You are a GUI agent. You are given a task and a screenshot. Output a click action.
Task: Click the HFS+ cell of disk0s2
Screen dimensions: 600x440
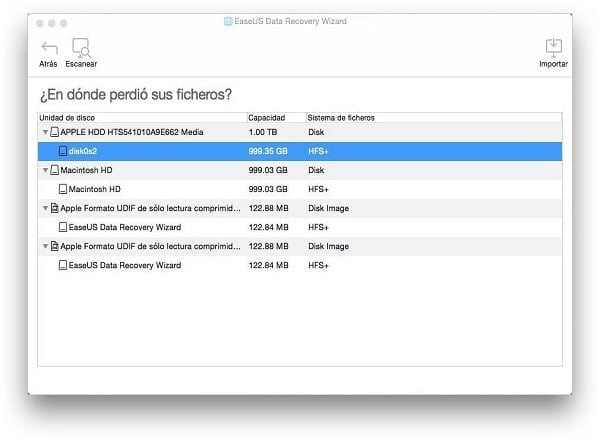coord(318,151)
